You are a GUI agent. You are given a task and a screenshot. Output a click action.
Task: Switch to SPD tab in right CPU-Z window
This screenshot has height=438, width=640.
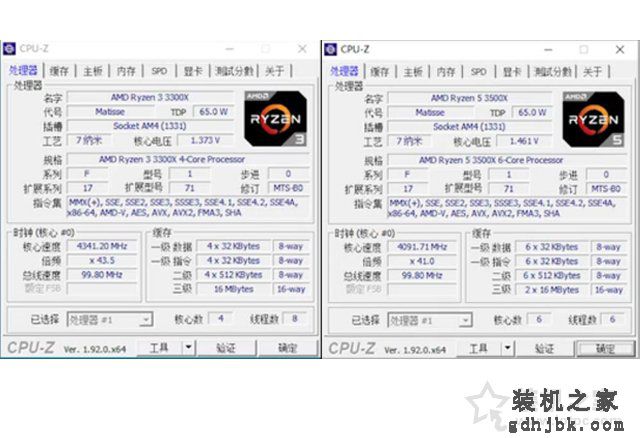pyautogui.click(x=478, y=72)
